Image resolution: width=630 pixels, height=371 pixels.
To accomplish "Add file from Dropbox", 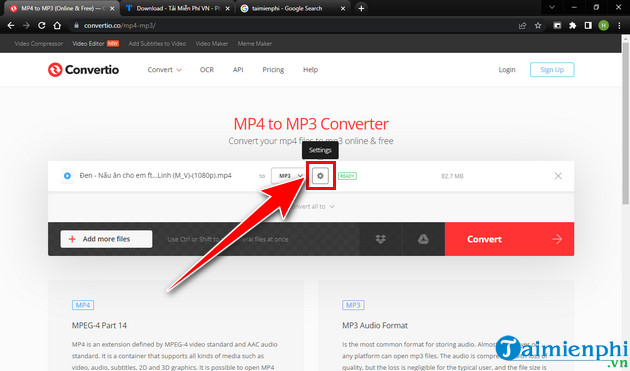I will [380, 239].
